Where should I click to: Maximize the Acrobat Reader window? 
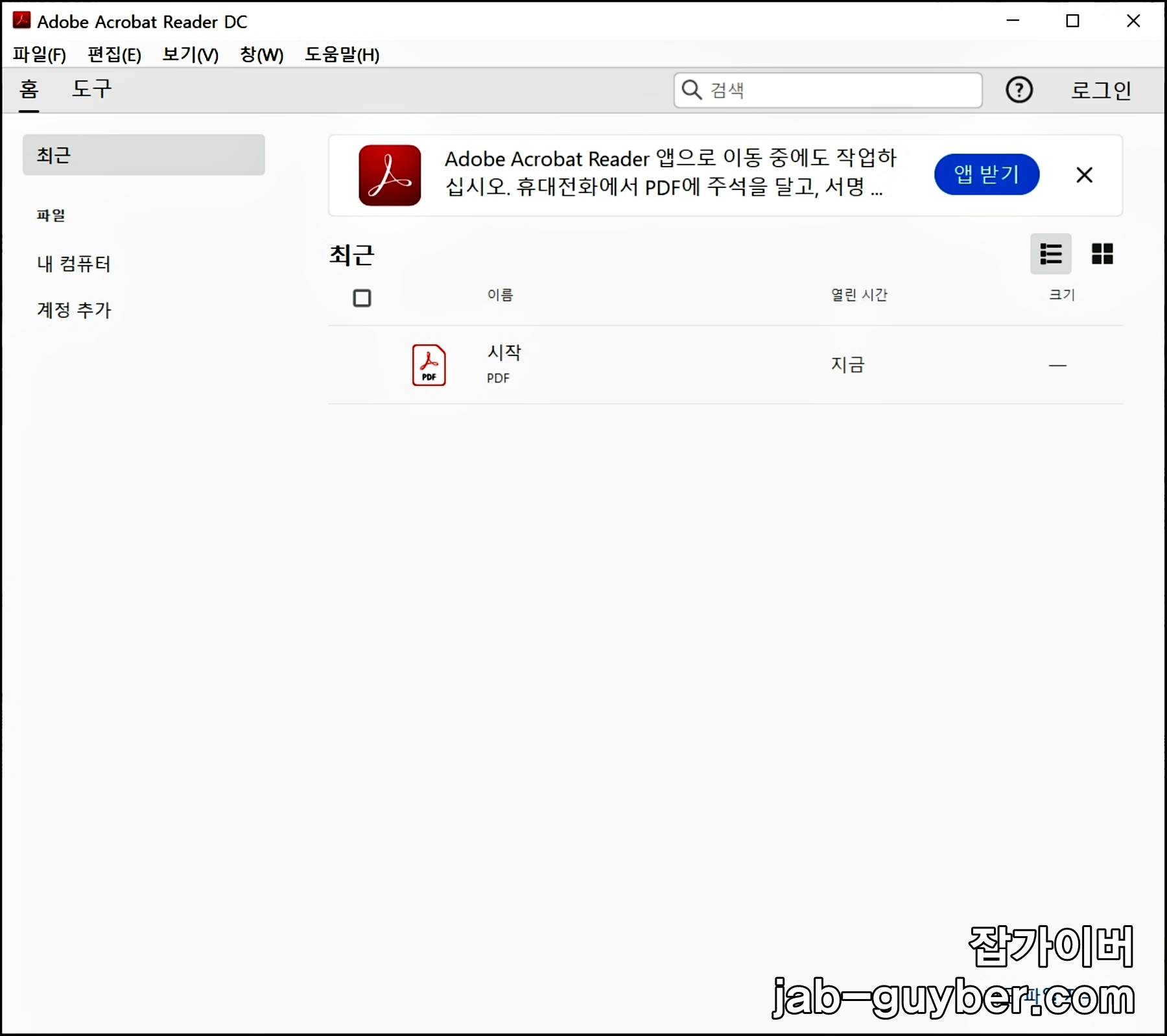[1073, 21]
